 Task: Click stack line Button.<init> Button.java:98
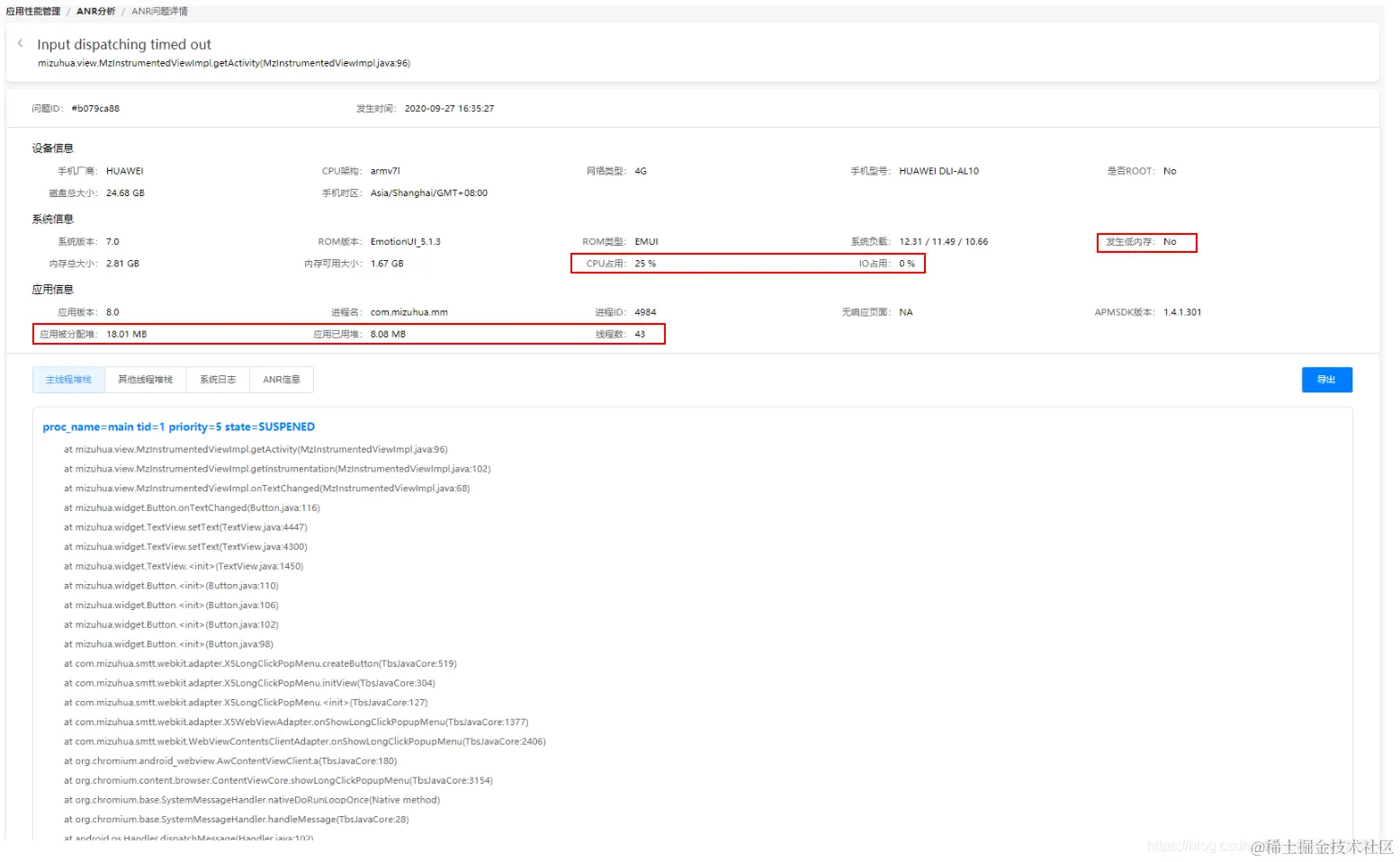(x=168, y=644)
